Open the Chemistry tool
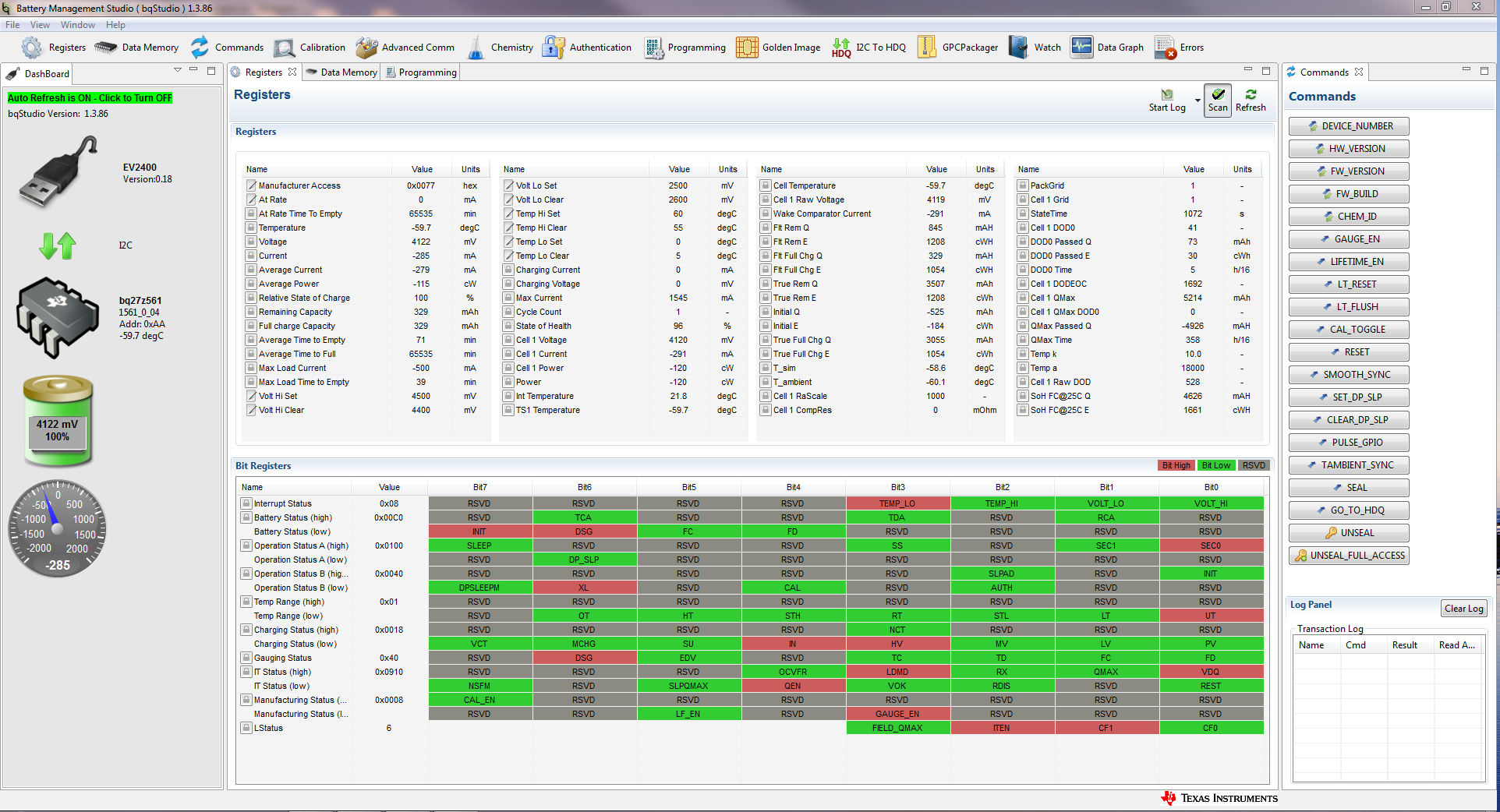This screenshot has width=1500, height=812. tap(500, 48)
